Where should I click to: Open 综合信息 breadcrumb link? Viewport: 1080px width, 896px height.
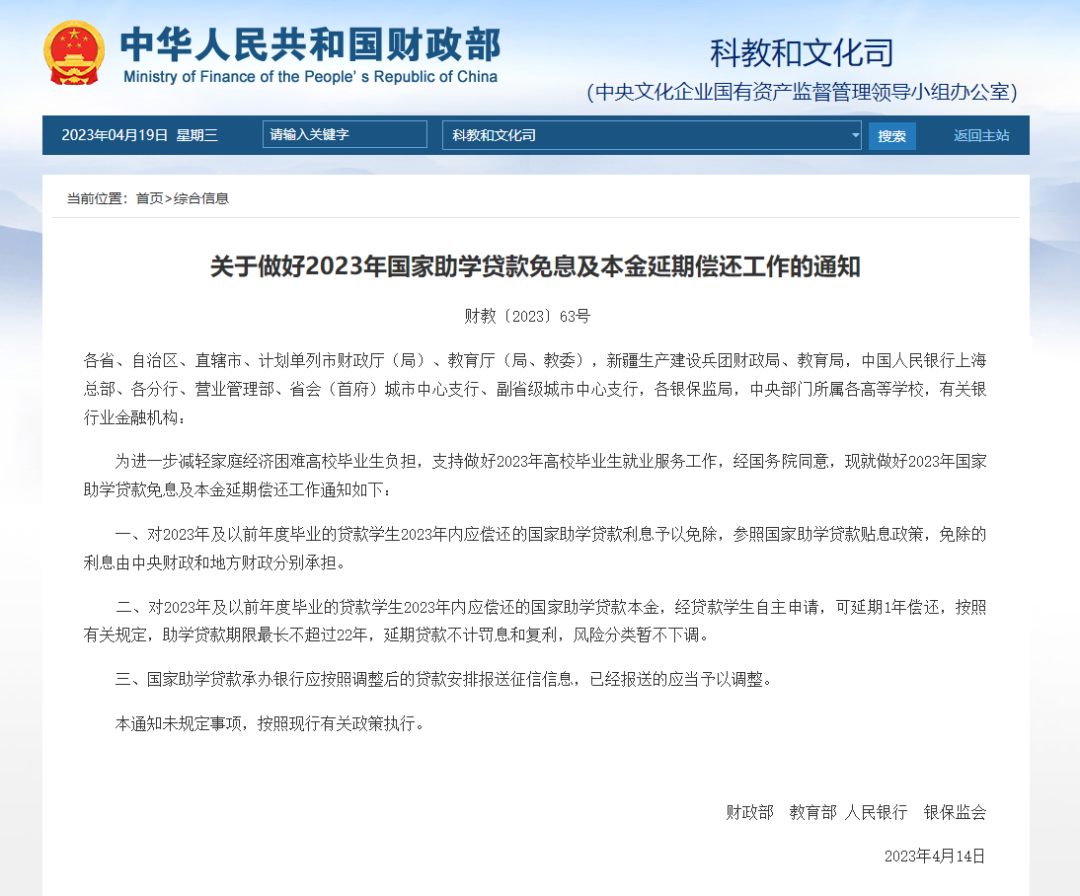point(201,198)
